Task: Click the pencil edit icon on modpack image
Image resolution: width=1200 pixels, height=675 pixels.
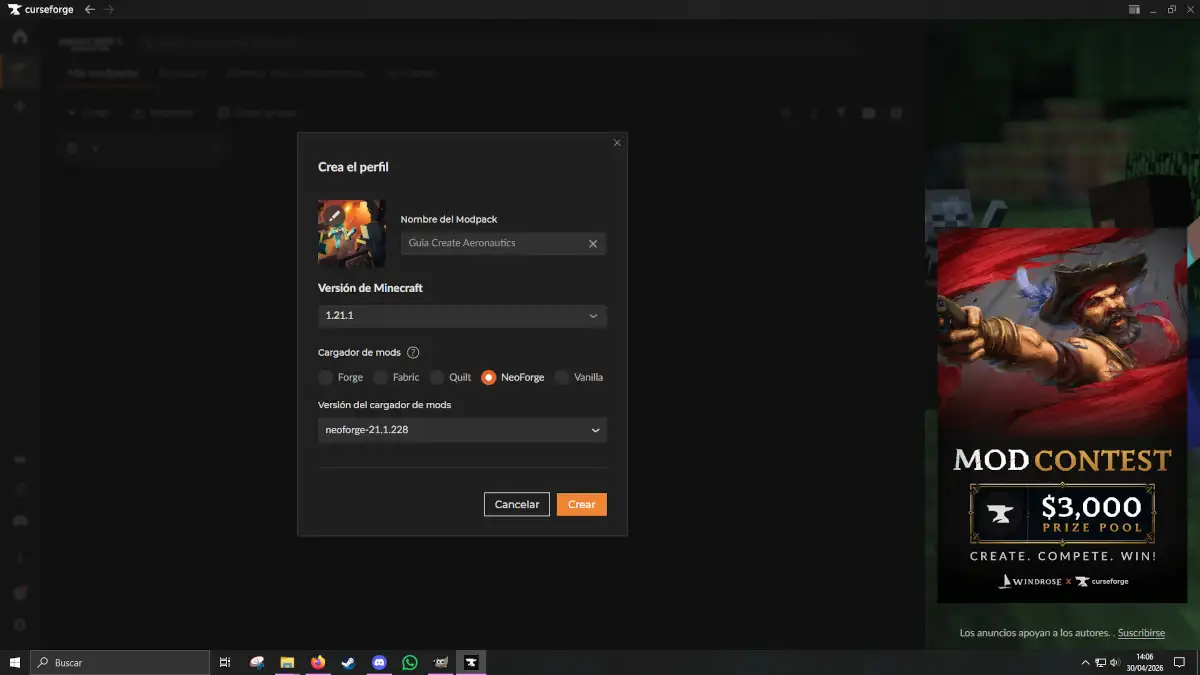Action: pyautogui.click(x=335, y=215)
